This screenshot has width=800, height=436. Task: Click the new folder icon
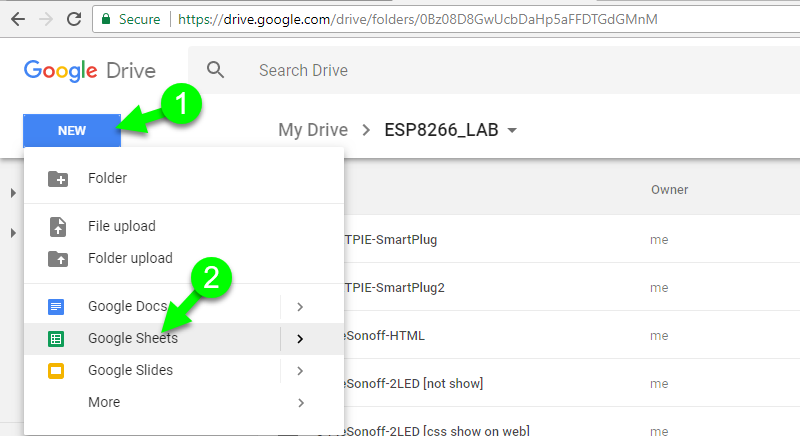pyautogui.click(x=58, y=178)
